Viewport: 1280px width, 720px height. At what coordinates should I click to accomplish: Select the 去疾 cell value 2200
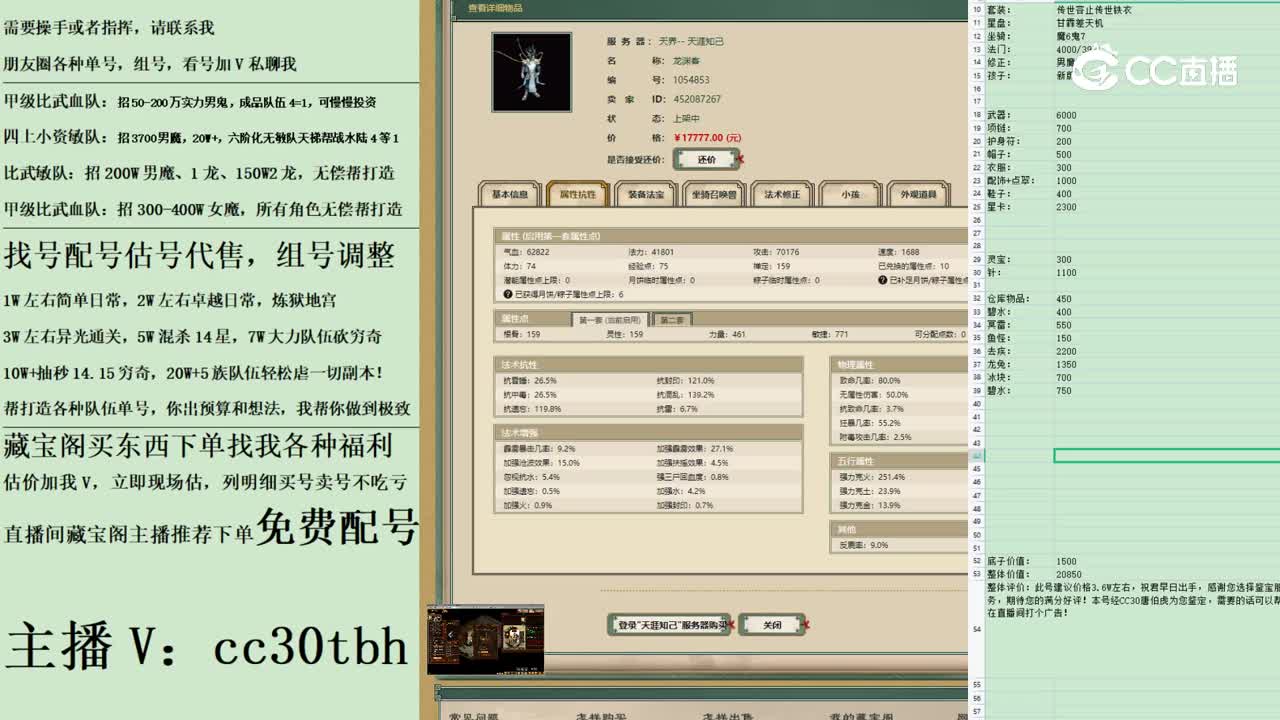(x=1066, y=352)
